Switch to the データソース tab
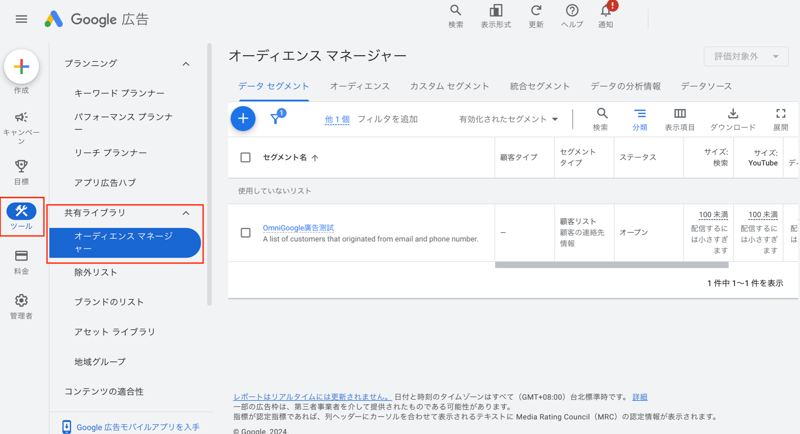Screen dimensions: 800x434 click(x=706, y=86)
